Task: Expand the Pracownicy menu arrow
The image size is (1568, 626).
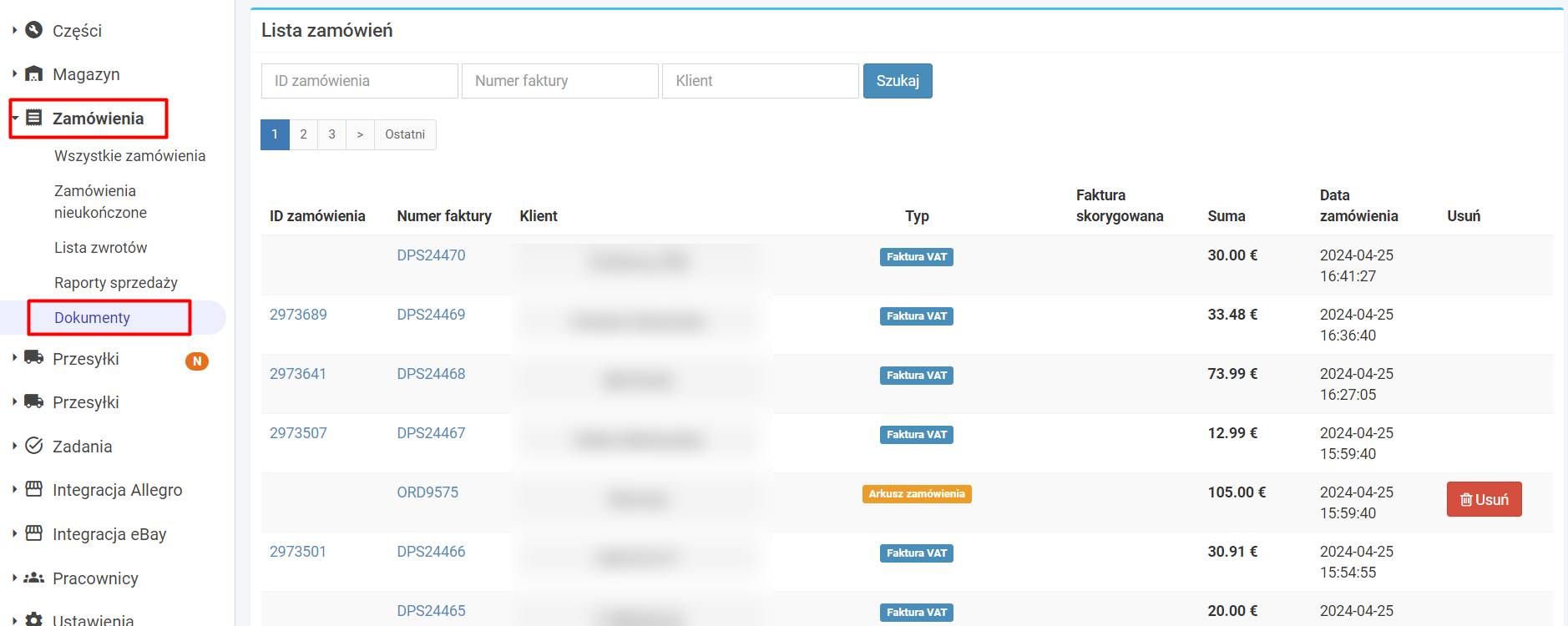Action: click(x=14, y=578)
